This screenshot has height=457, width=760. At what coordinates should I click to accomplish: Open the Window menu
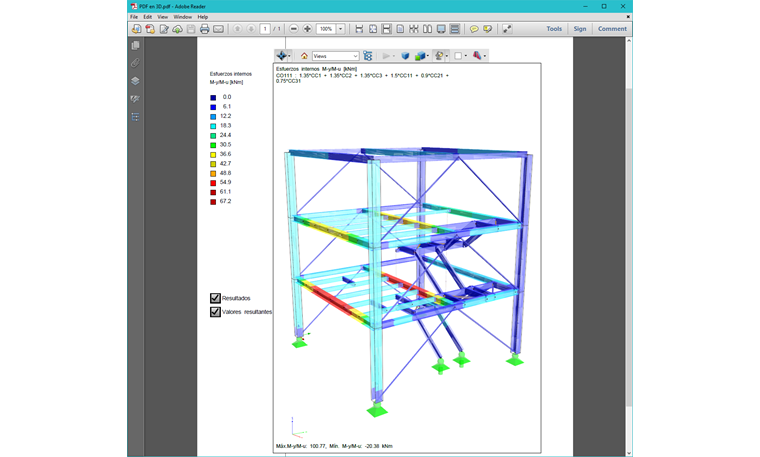click(x=183, y=17)
